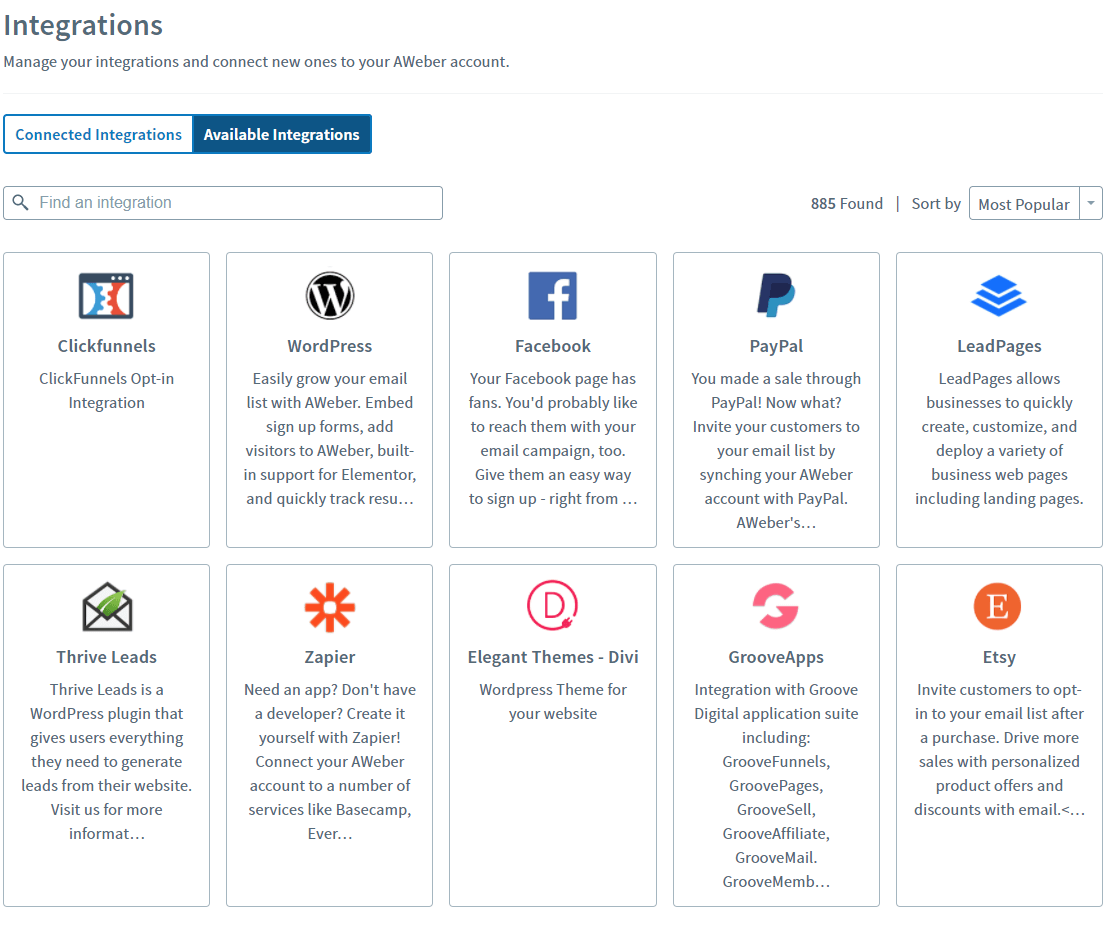
Task: Click the magnifier icon in search box
Action: pyautogui.click(x=21, y=203)
